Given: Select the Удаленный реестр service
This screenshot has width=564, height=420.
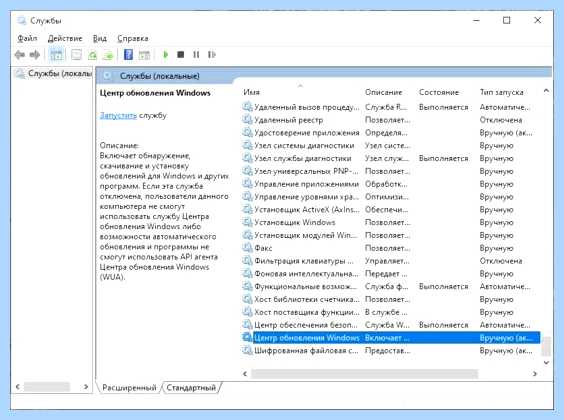Looking at the screenshot, I should point(288,120).
